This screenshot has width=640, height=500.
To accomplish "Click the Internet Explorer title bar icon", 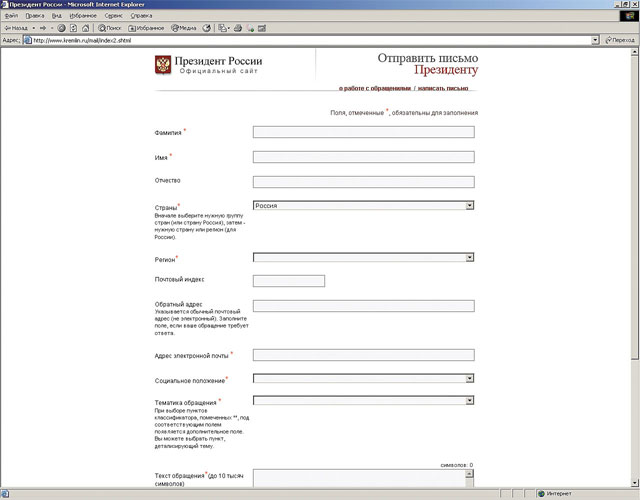I will pyautogui.click(x=4, y=4).
